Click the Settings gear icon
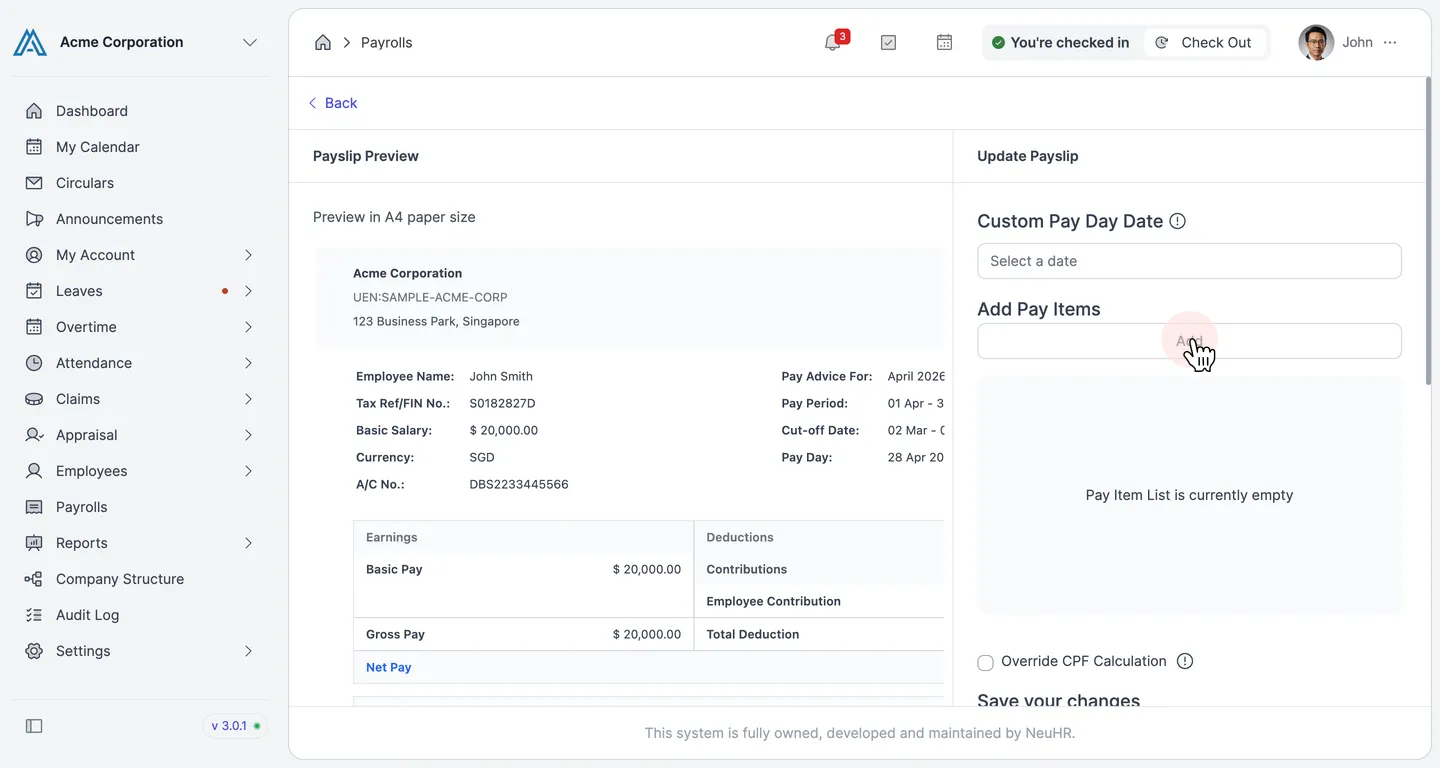Viewport: 1440px width, 768px height. 34,651
